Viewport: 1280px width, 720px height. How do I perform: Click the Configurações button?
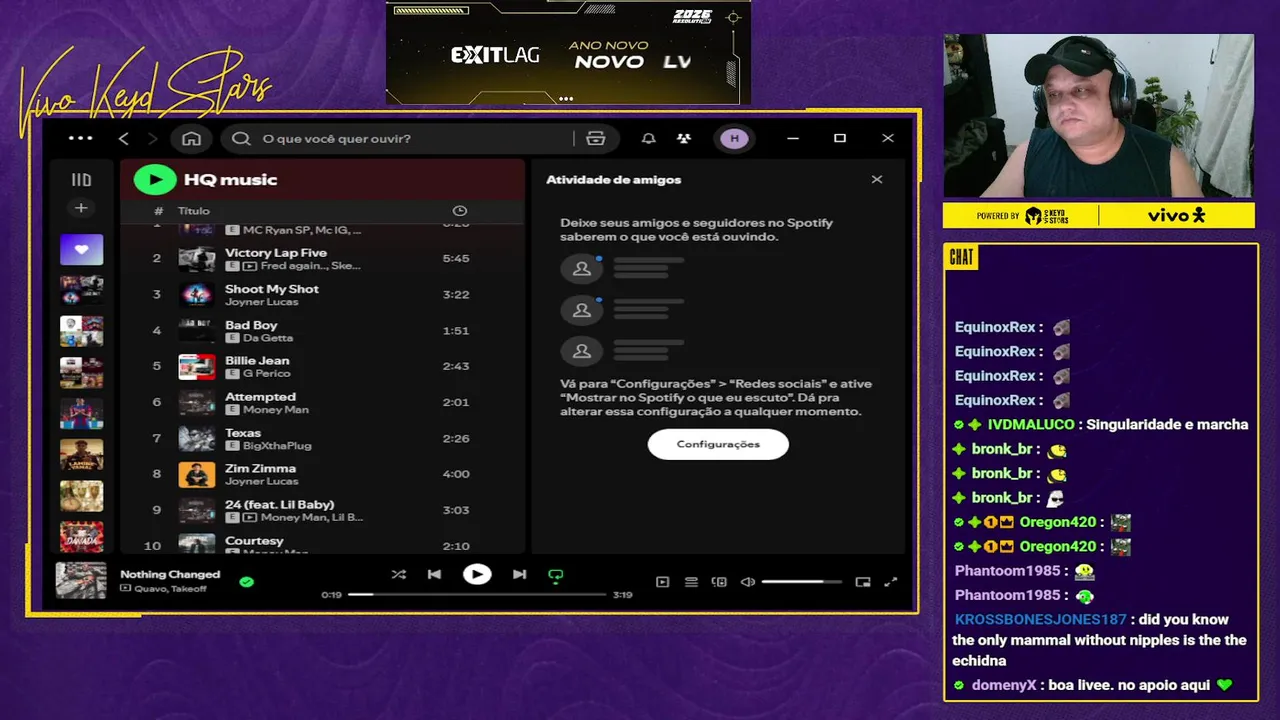[718, 444]
